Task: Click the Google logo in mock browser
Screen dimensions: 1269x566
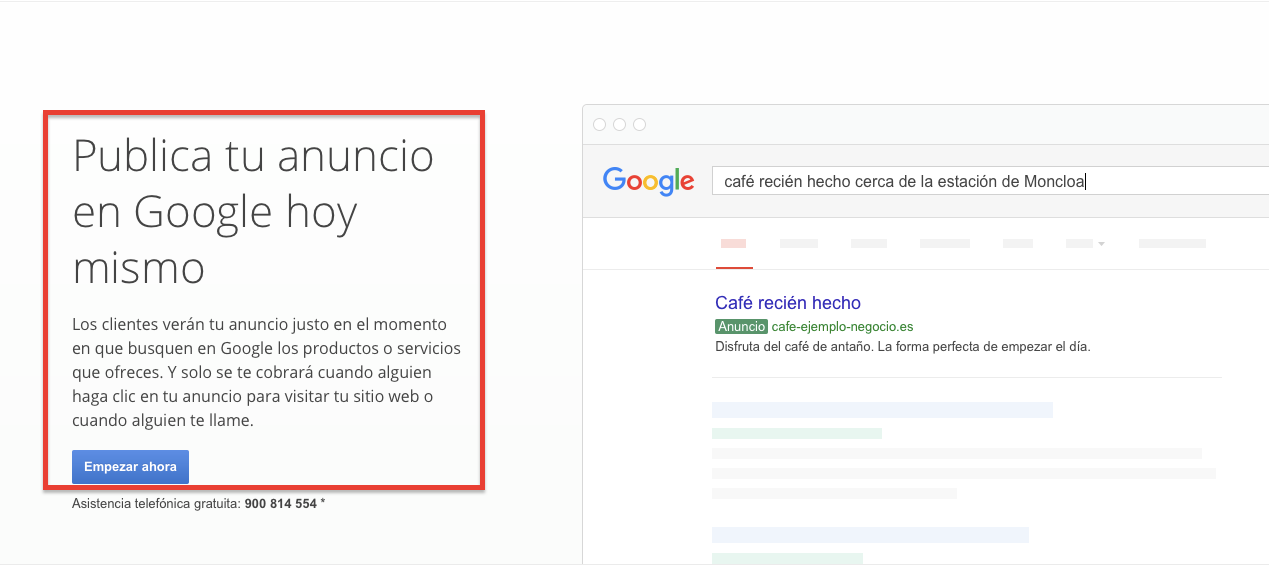Action: [x=648, y=181]
